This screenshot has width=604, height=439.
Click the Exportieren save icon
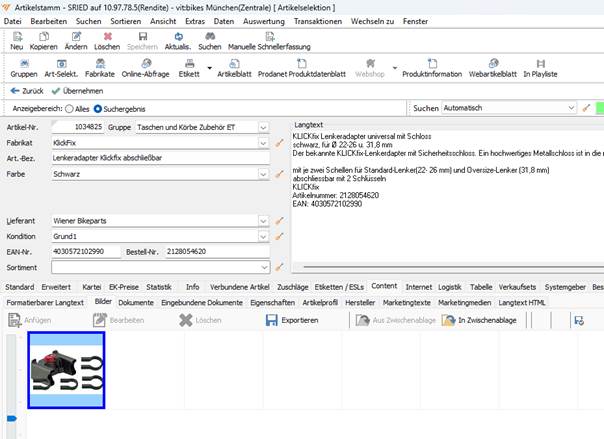(x=272, y=320)
